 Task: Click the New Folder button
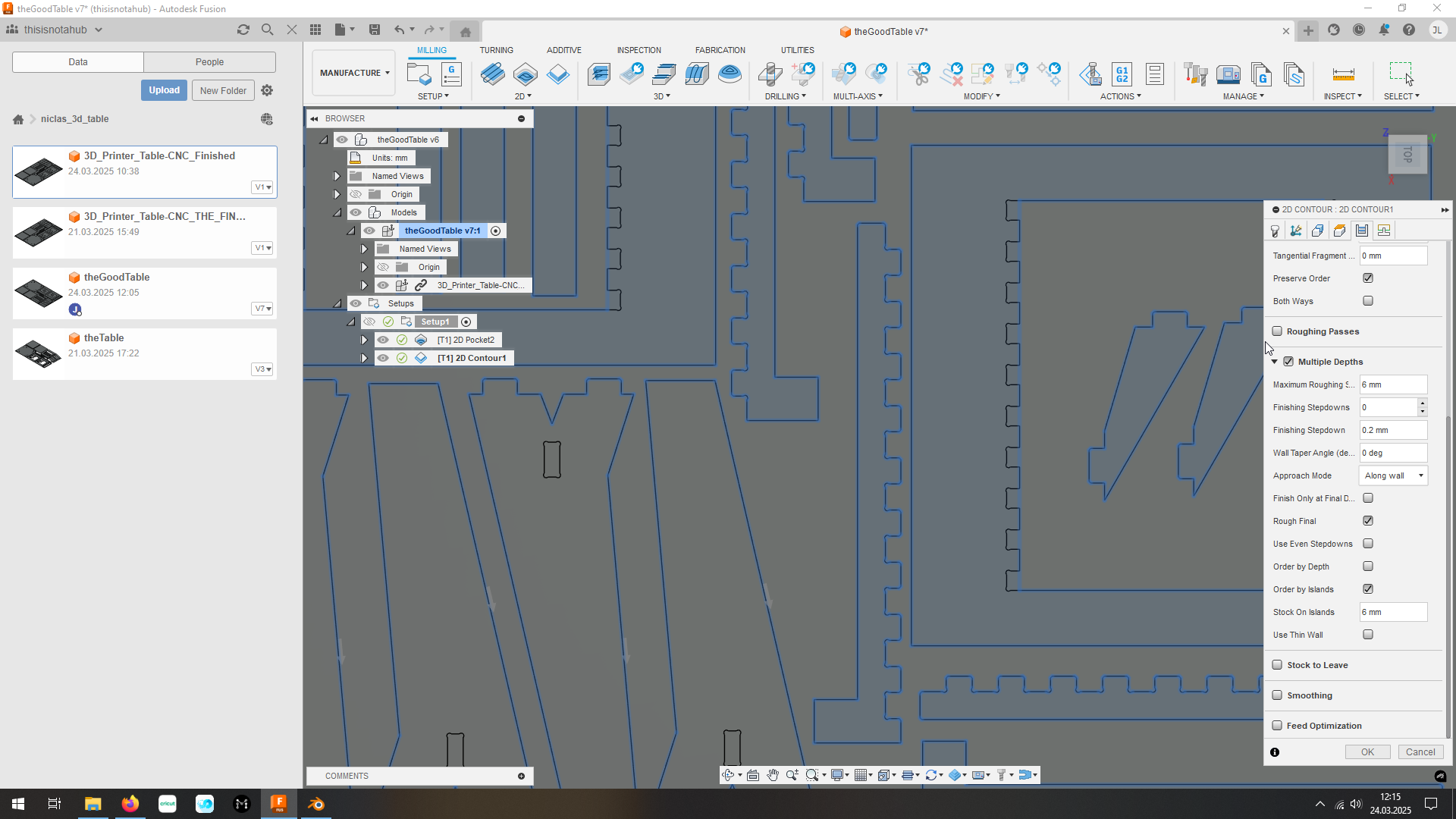[x=223, y=90]
